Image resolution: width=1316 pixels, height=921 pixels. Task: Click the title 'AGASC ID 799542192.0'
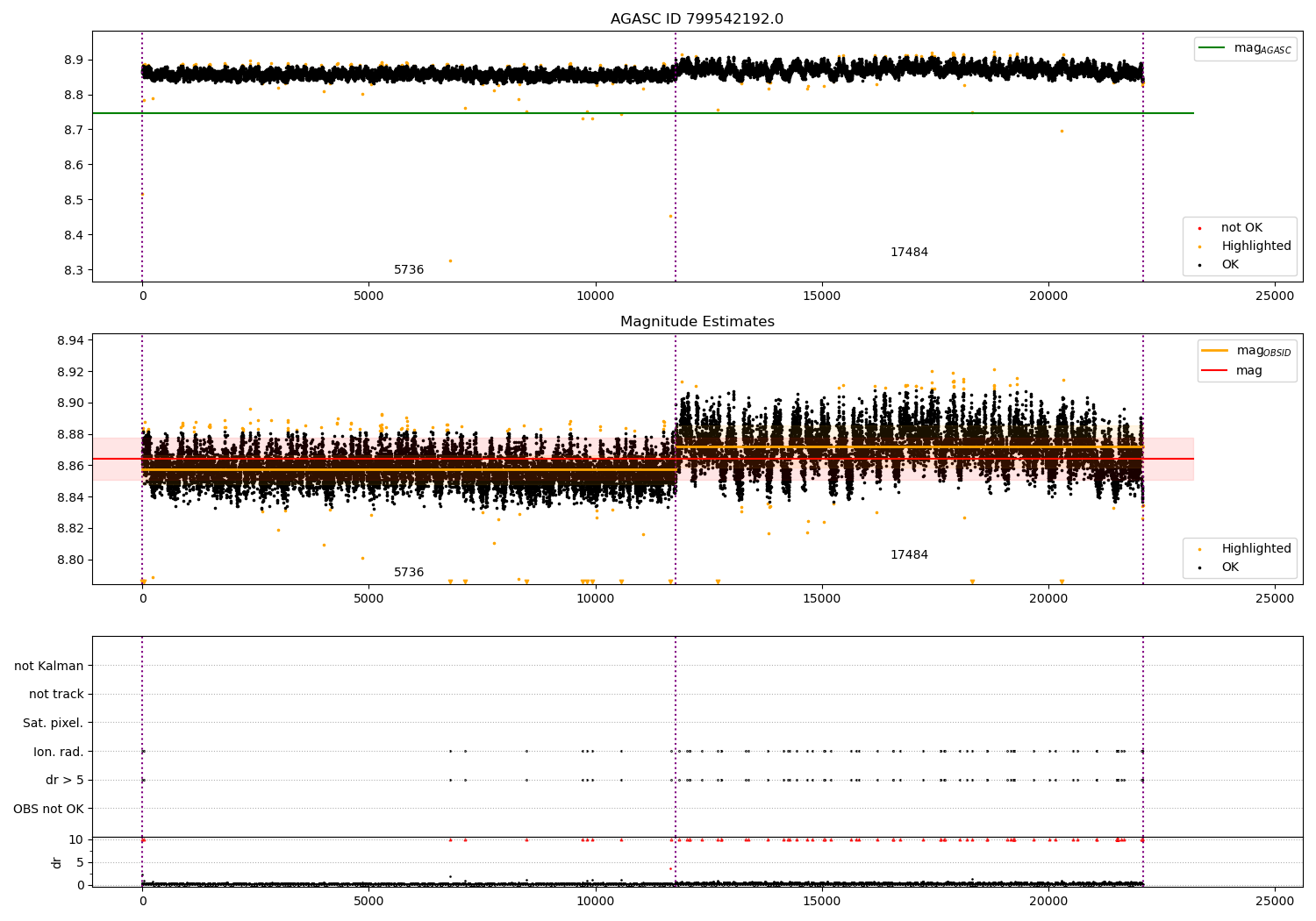[x=697, y=19]
